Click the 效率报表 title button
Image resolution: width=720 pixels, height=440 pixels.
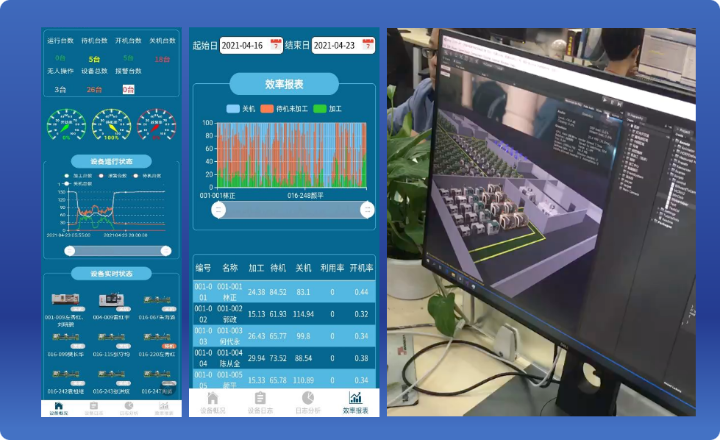coord(284,84)
